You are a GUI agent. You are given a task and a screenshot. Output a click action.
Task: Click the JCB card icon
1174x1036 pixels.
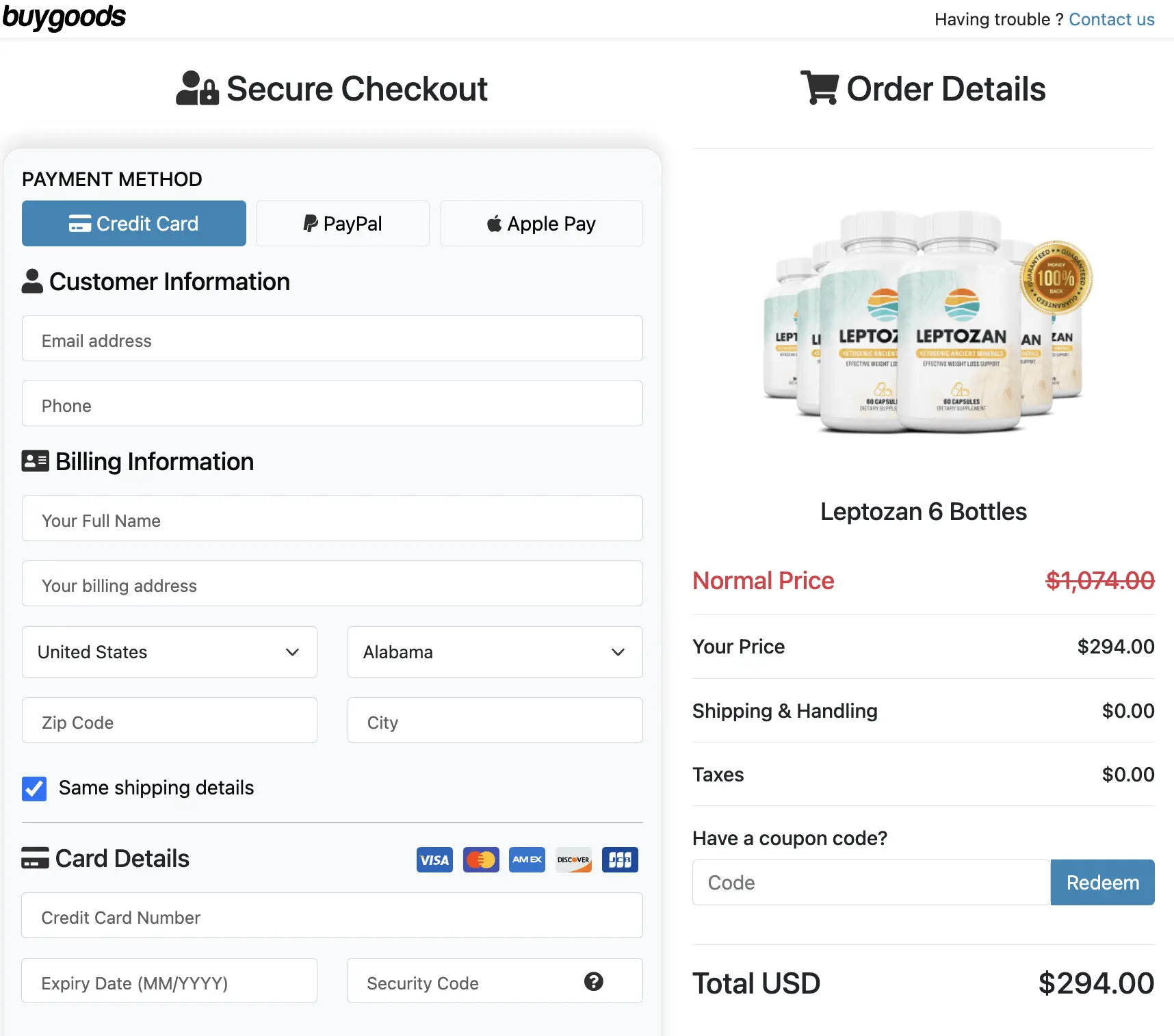[x=620, y=860]
